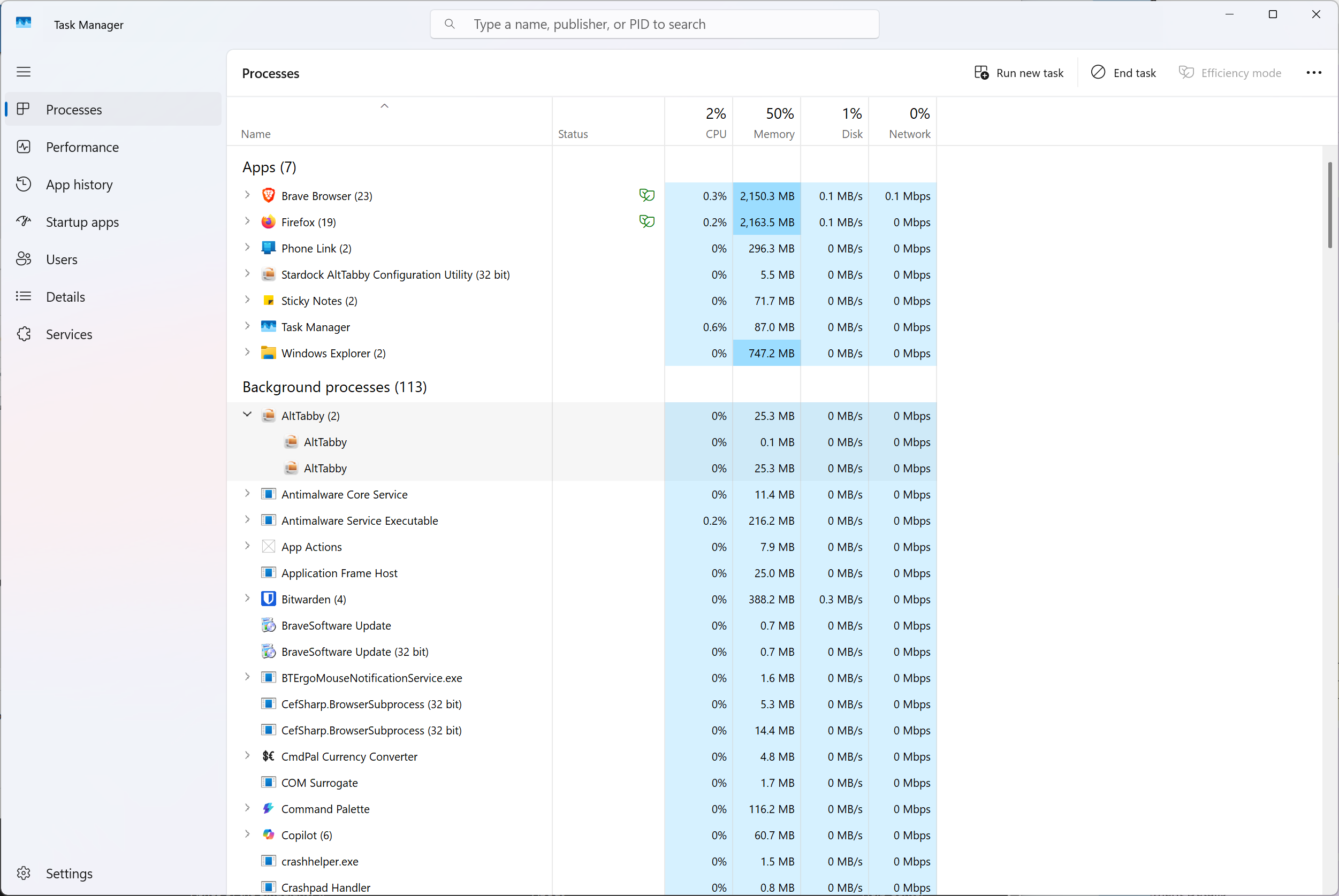The image size is (1339, 896).
Task: Sort processes by CPU usage column
Action: (698, 121)
